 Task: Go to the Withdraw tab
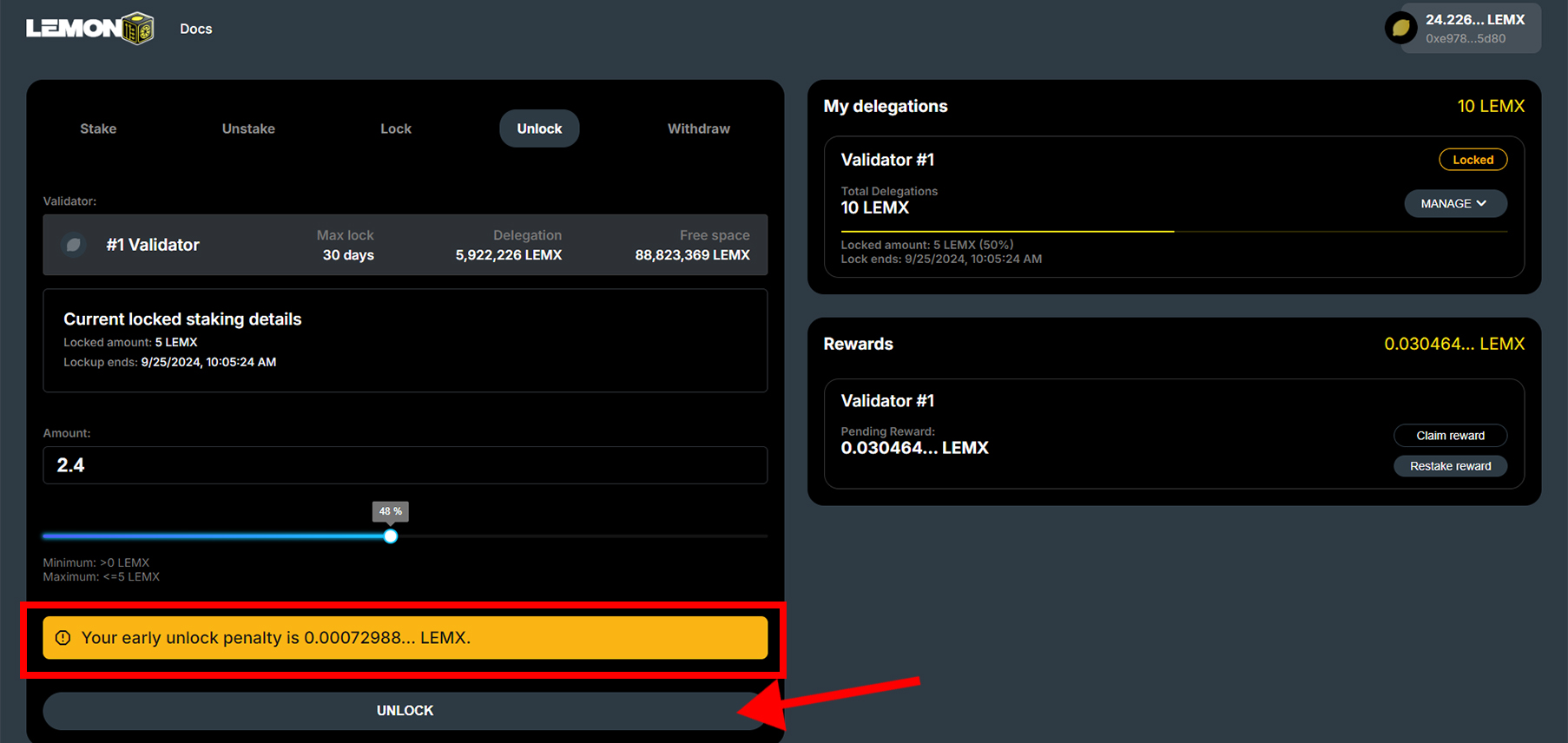(698, 128)
